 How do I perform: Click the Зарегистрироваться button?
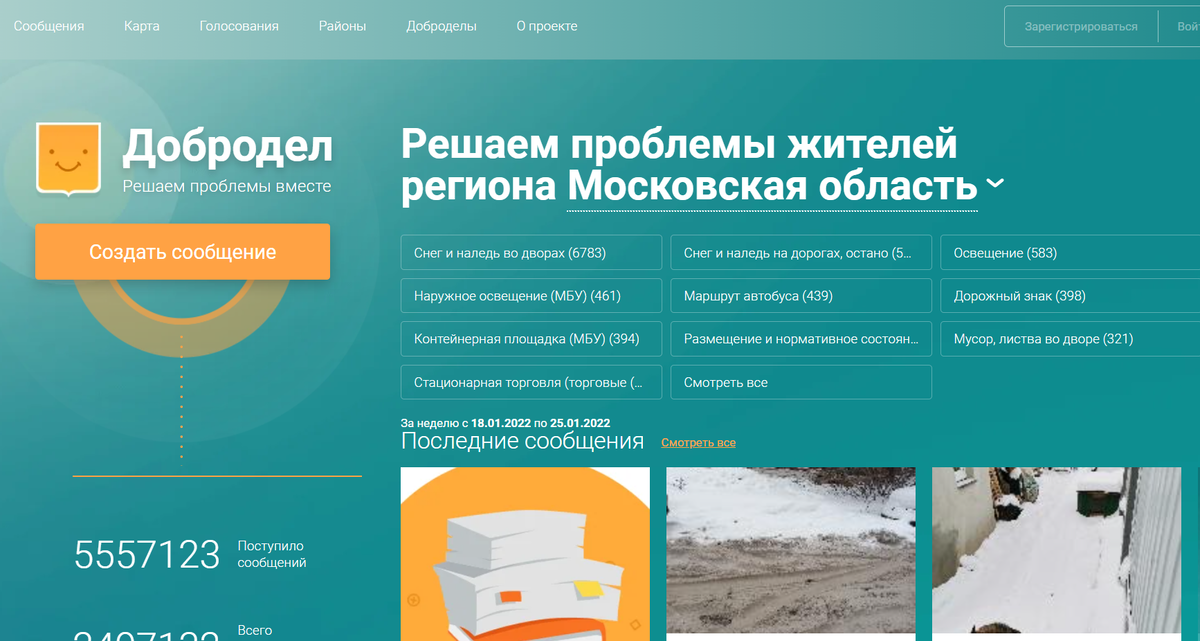pos(1081,27)
